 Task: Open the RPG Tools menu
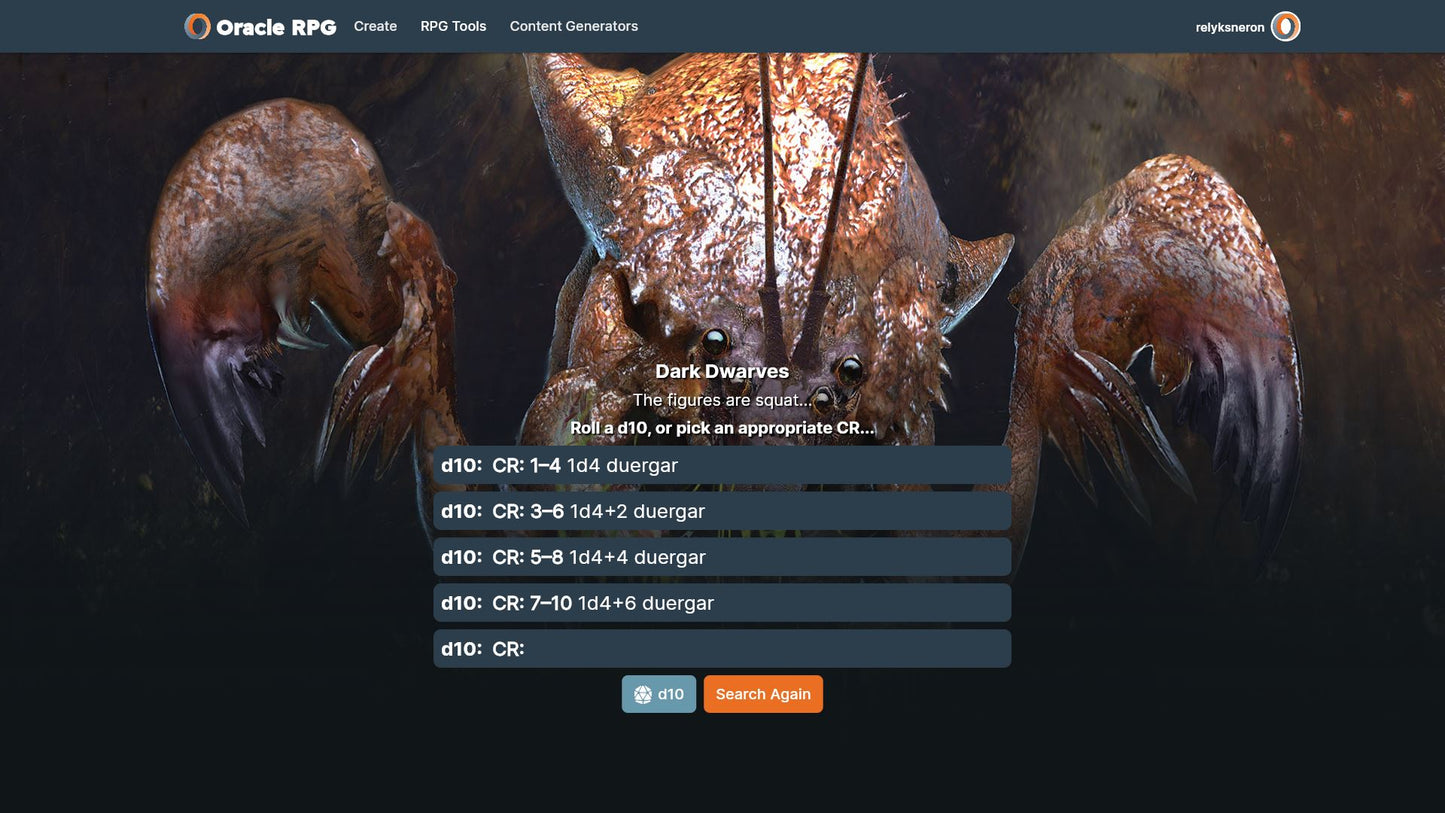tap(453, 26)
